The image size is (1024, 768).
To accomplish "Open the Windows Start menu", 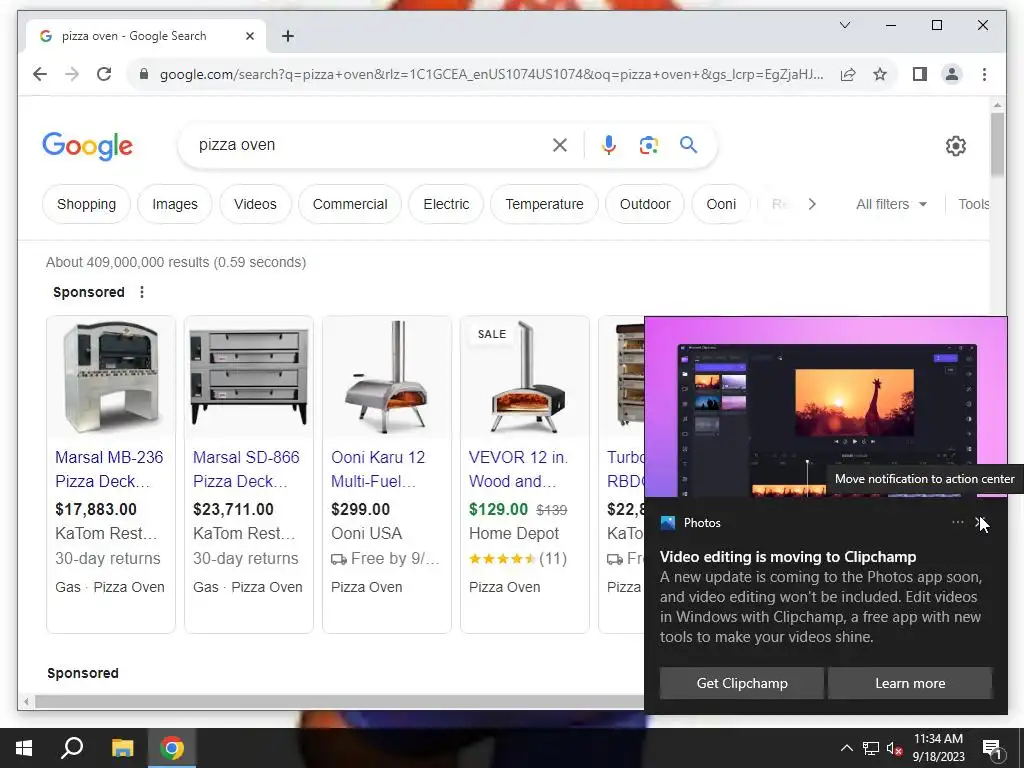I will point(24,748).
